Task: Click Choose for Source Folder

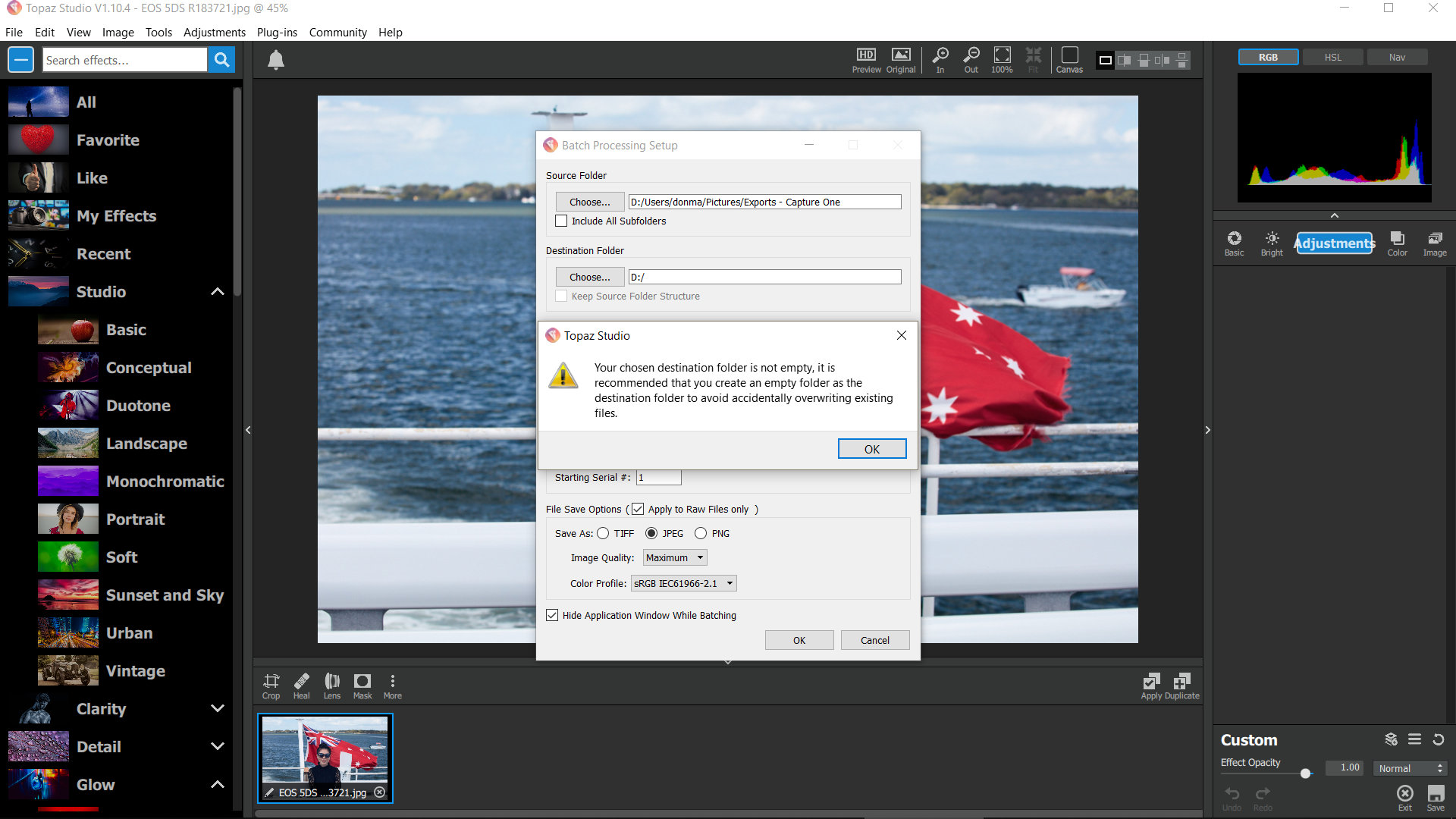Action: (590, 202)
